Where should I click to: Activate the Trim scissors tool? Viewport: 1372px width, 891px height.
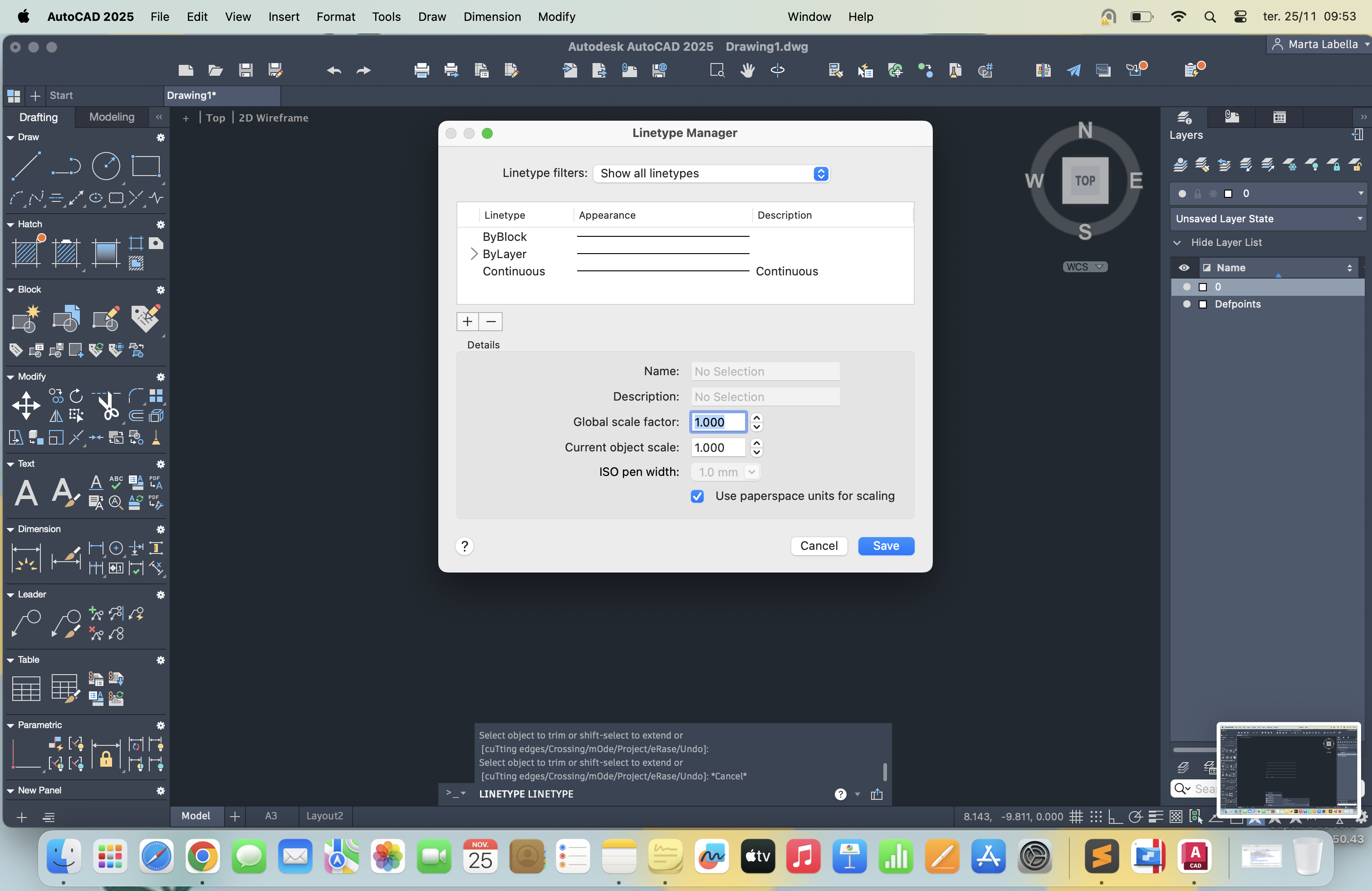pyautogui.click(x=107, y=405)
